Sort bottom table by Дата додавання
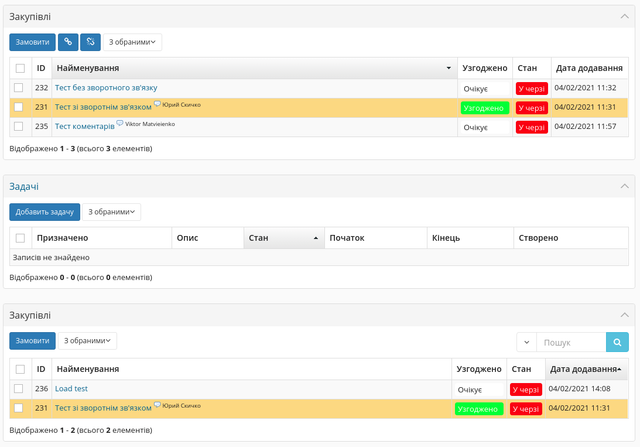This screenshot has width=640, height=447. coord(586,369)
